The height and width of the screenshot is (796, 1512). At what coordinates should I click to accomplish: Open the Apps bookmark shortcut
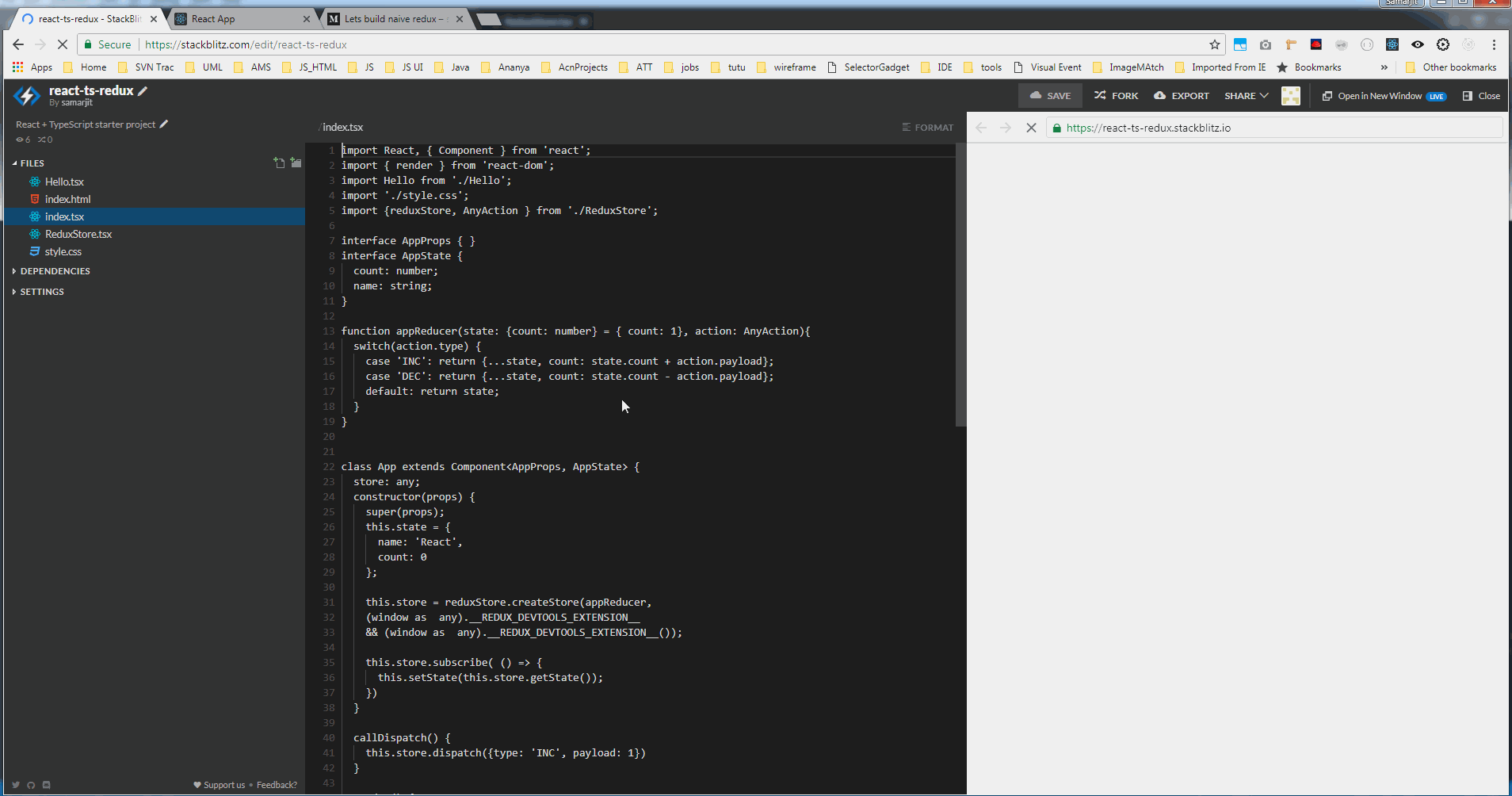tap(32, 67)
